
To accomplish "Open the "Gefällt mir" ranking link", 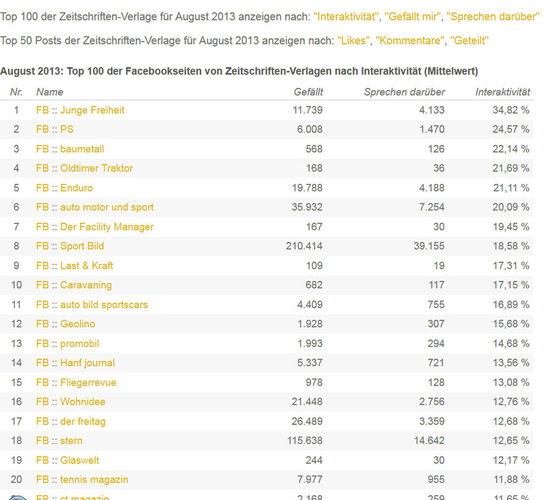I will (x=412, y=17).
